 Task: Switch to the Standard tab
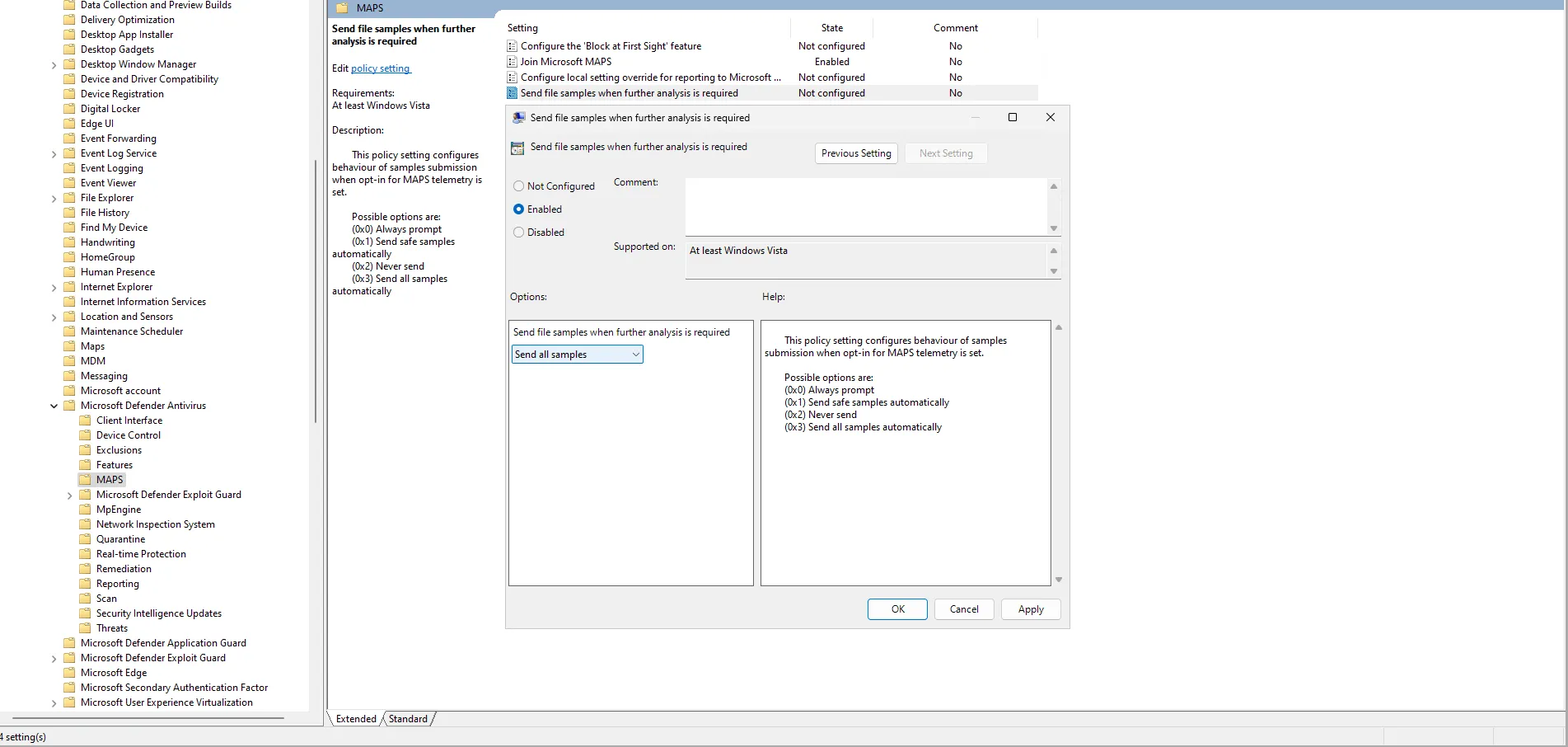(x=408, y=719)
